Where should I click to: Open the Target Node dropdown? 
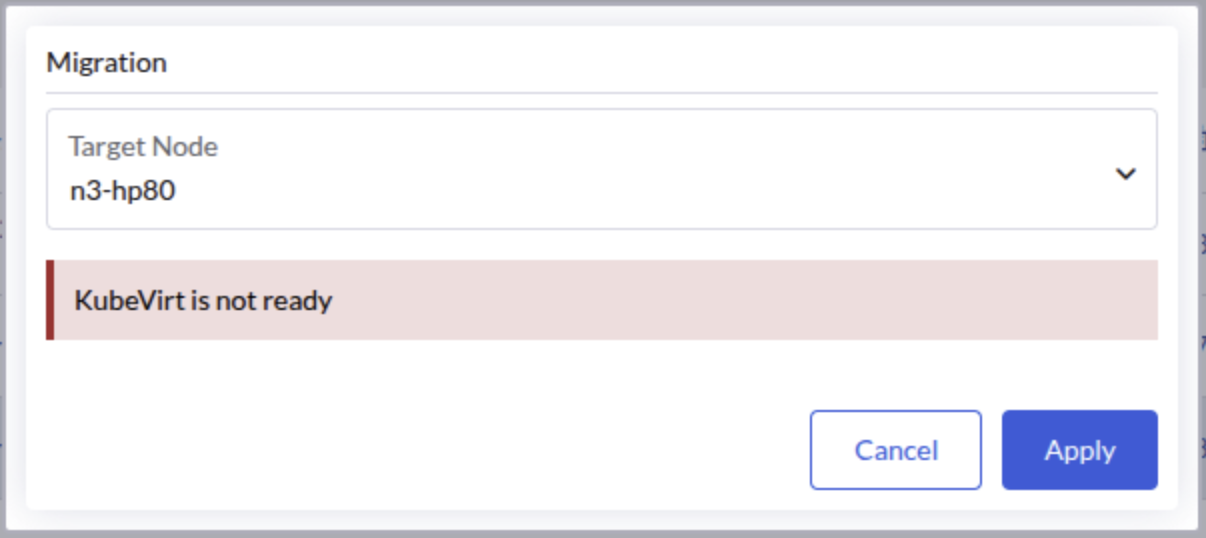coord(600,169)
